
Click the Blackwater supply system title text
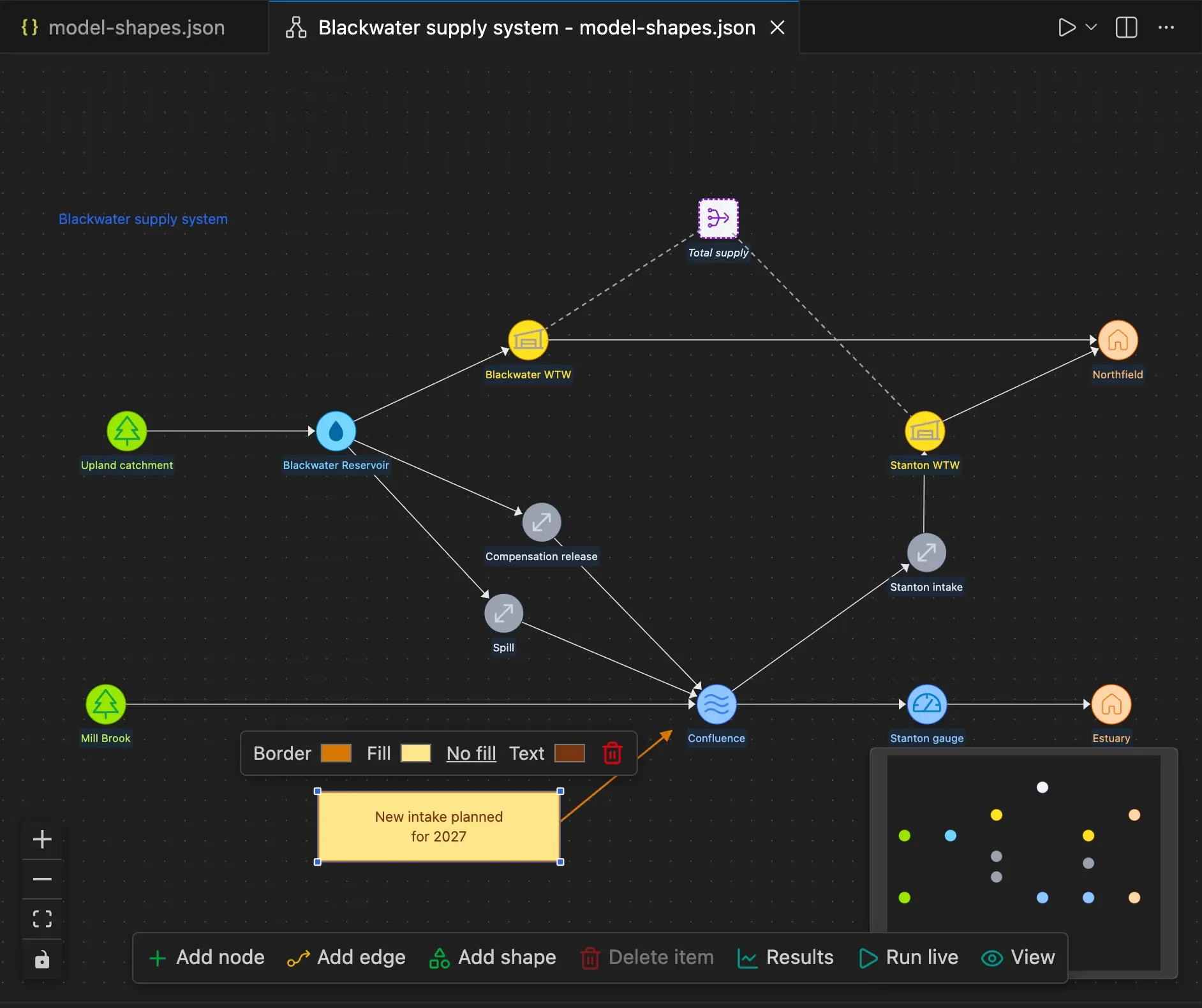pyautogui.click(x=143, y=219)
